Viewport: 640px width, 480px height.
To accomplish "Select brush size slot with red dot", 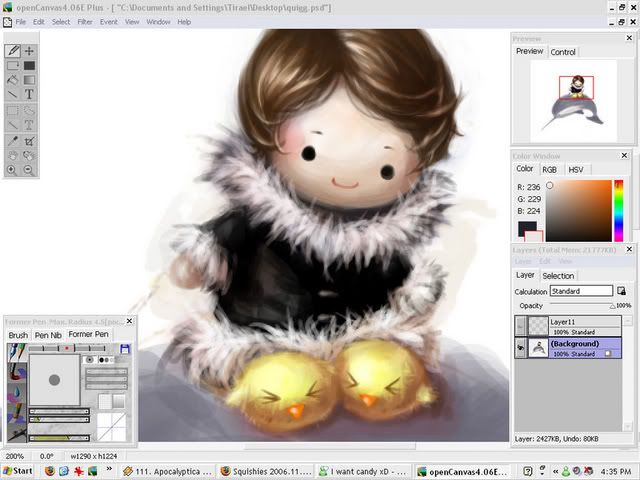I will point(67,348).
